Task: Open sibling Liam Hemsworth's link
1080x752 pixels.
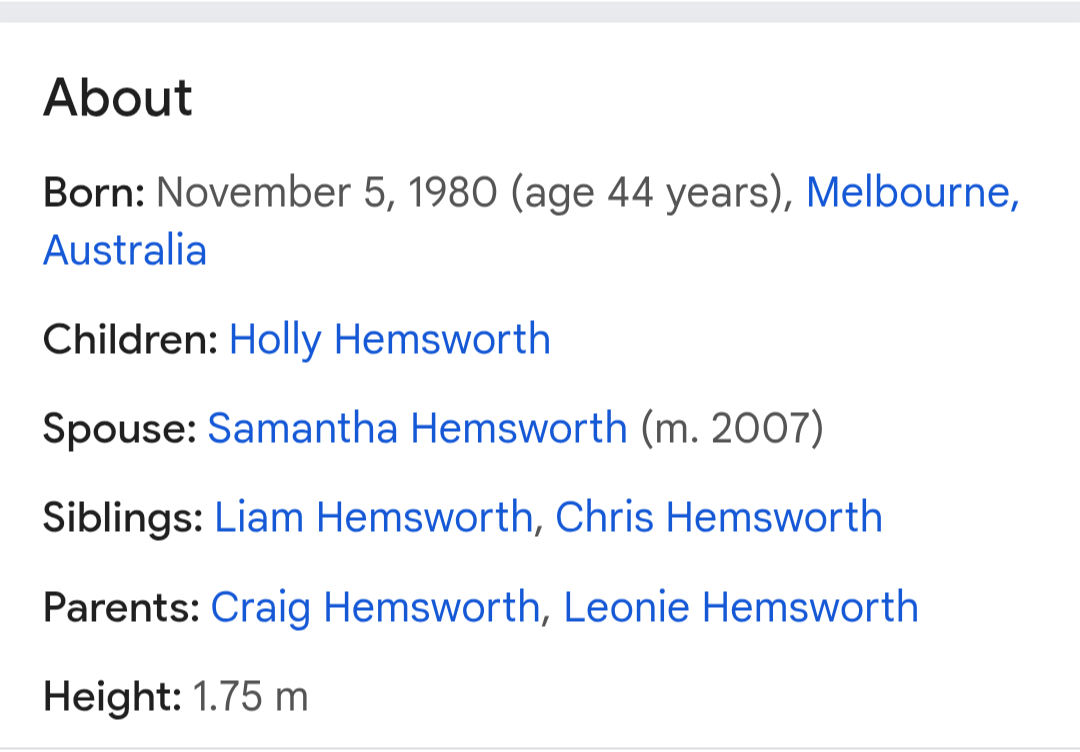Action: pyautogui.click(x=373, y=518)
